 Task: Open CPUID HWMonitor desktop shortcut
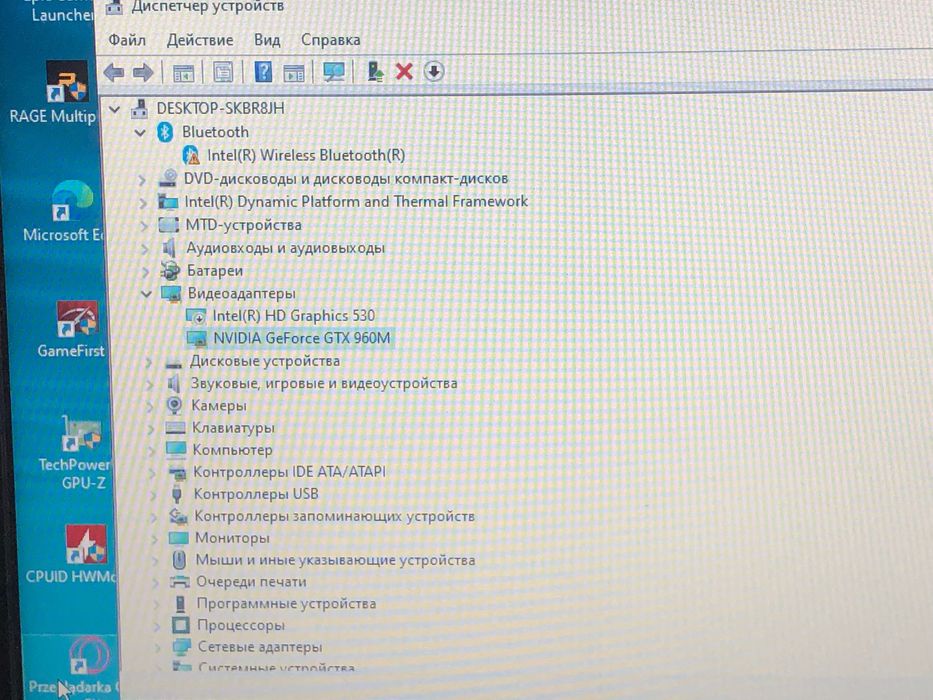pyautogui.click(x=86, y=543)
